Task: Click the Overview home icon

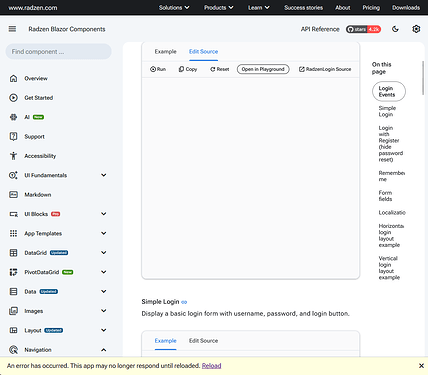Action: point(13,78)
